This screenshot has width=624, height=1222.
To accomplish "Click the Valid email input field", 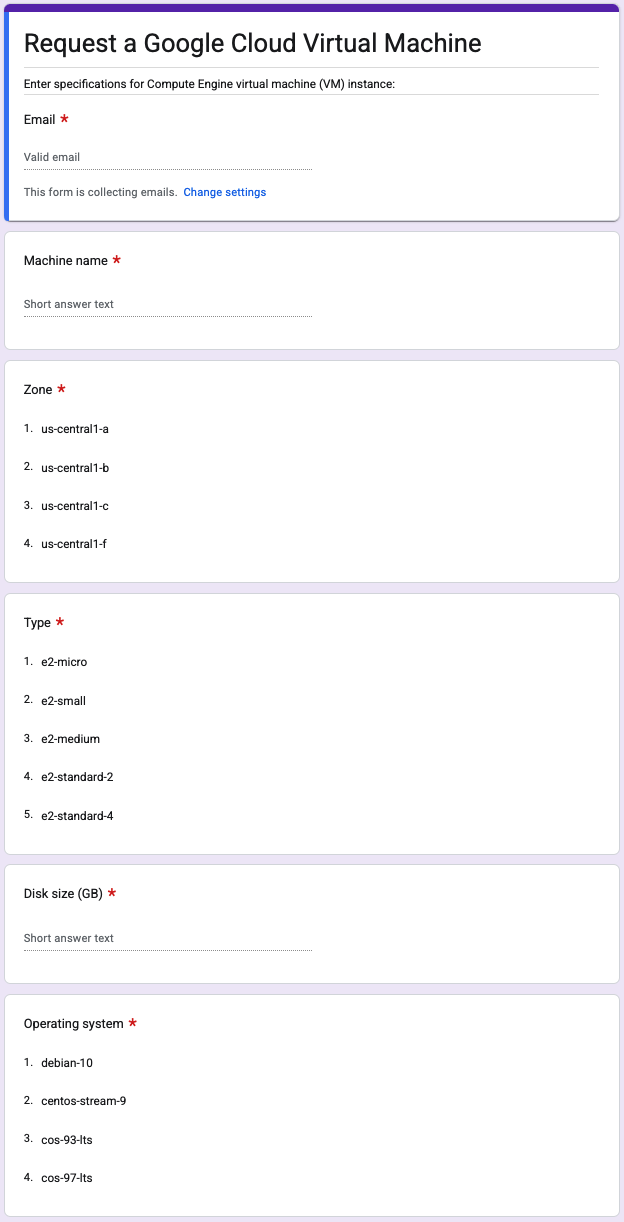I will point(167,157).
